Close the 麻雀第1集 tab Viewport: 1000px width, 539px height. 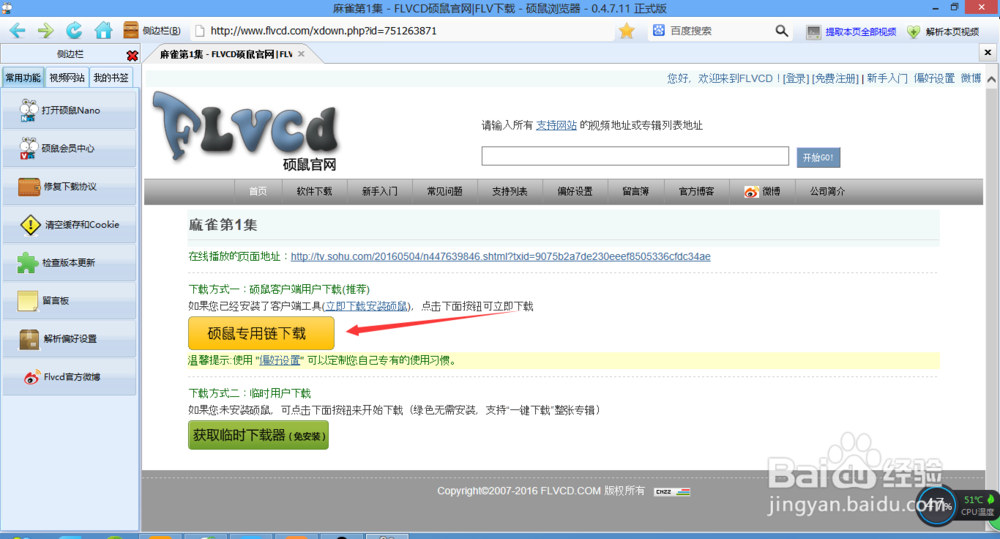(x=301, y=54)
